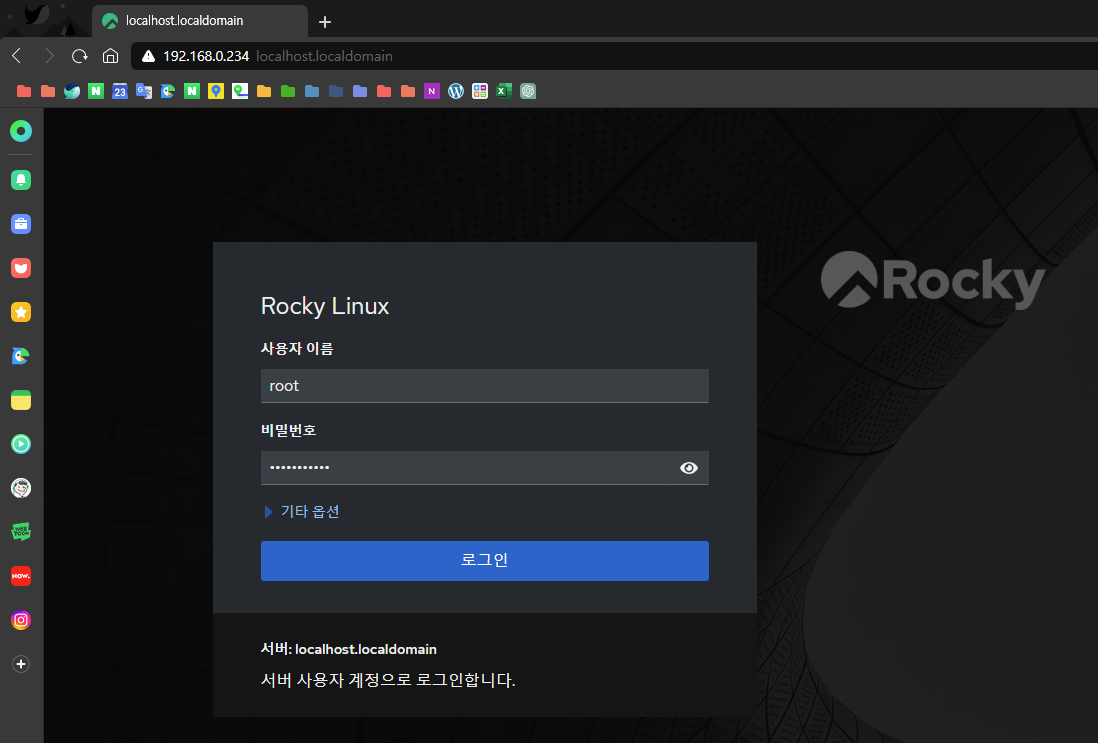Open the Papago parrot icon in left sidebar
The image size is (1098, 743).
click(21, 356)
